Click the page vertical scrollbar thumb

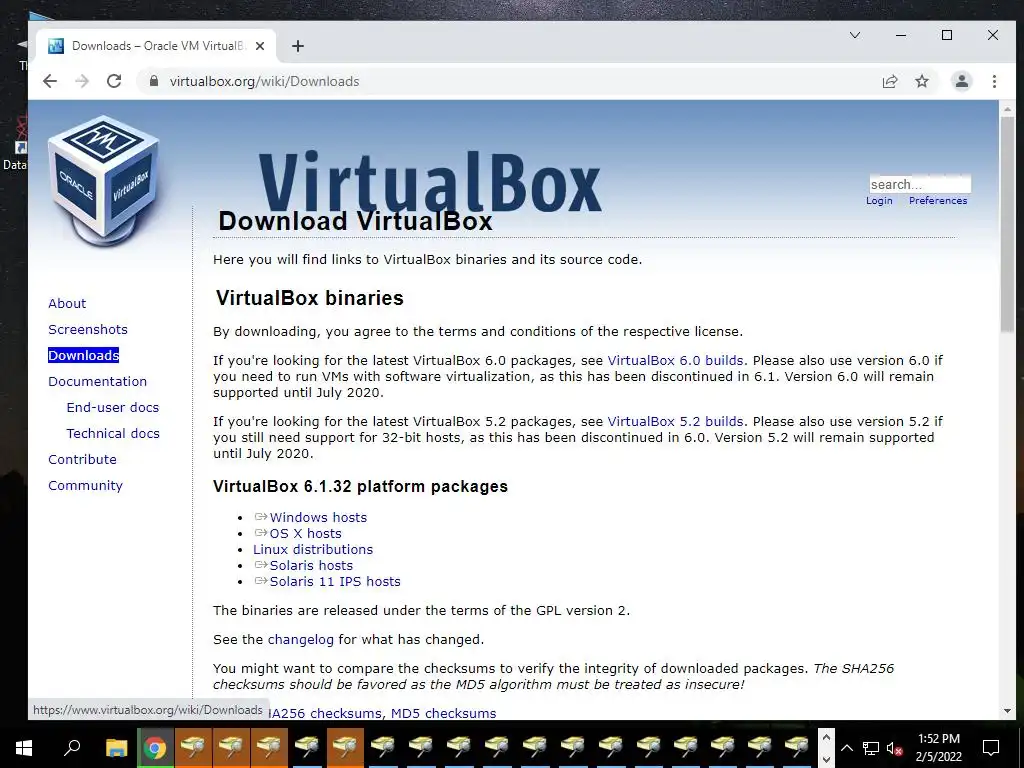[1008, 225]
